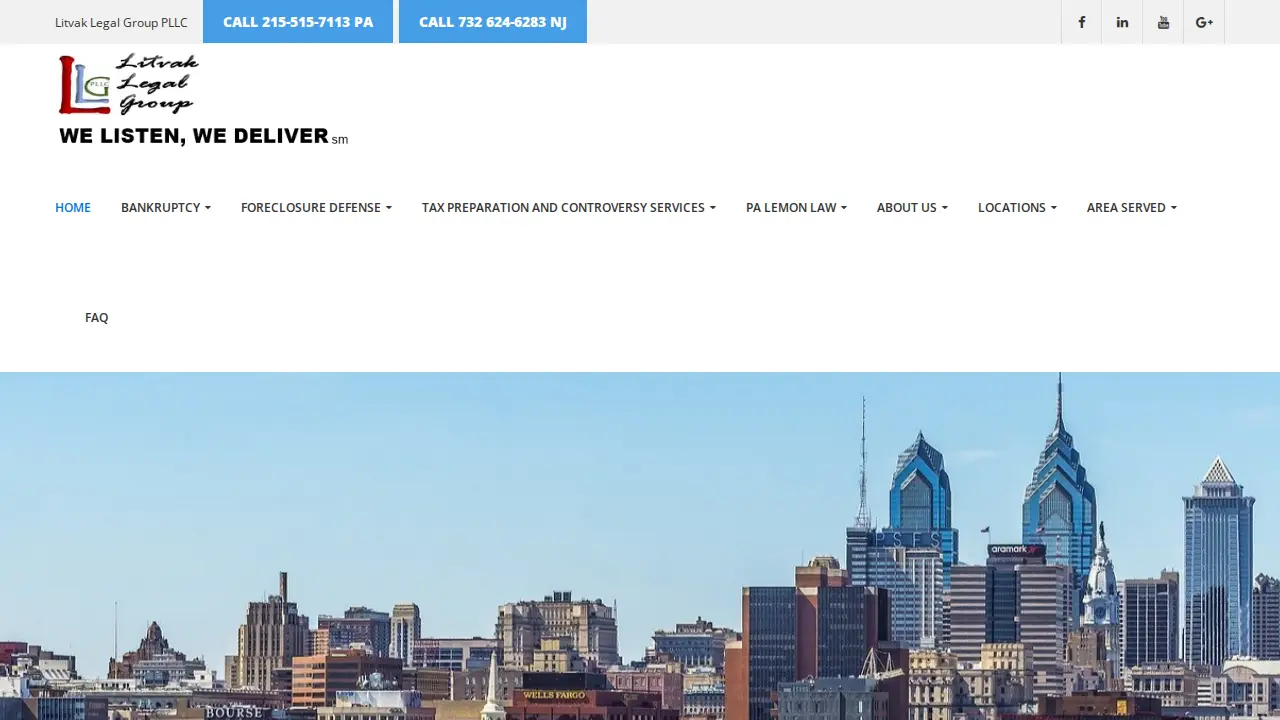Open the LinkedIn social icon
Screen dimensions: 1280x720
1122,22
